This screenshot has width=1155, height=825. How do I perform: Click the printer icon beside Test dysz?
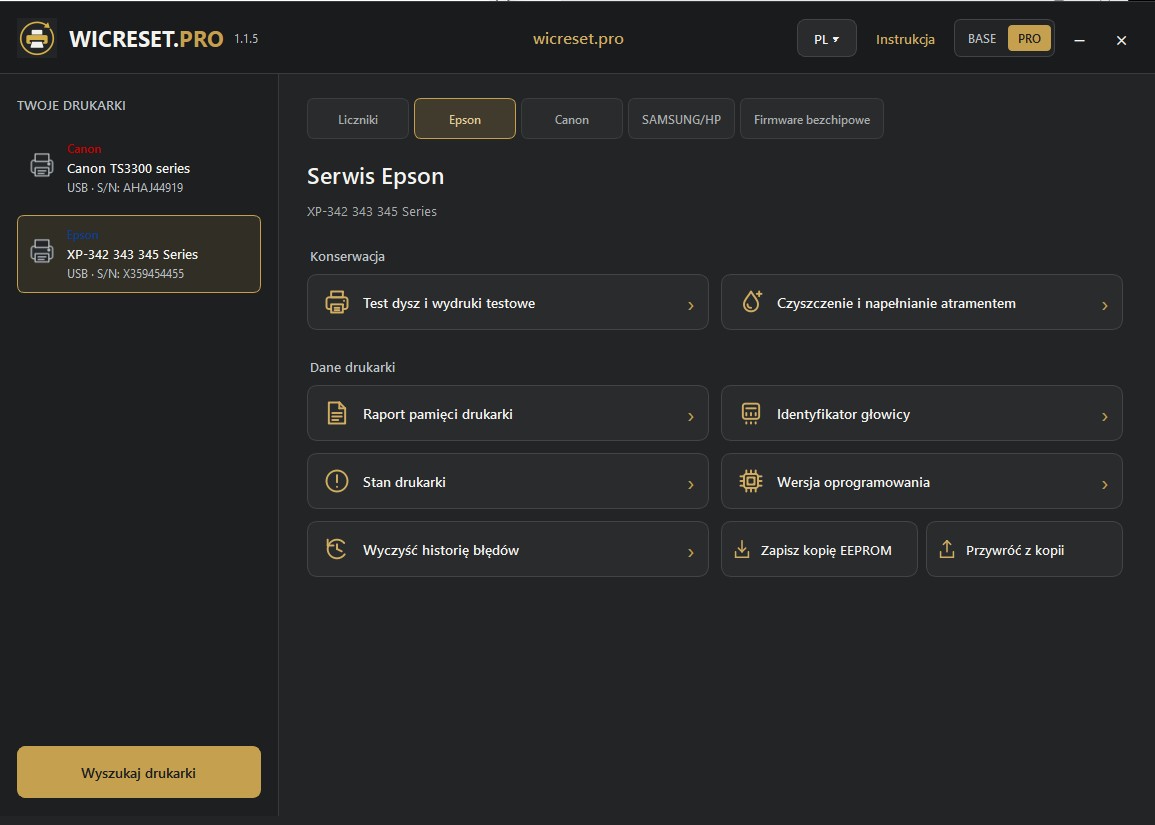pyautogui.click(x=337, y=302)
